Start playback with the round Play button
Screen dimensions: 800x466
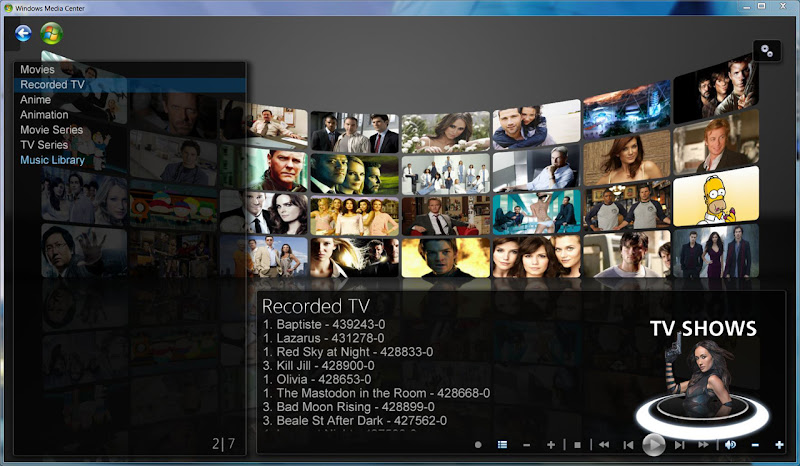[x=654, y=445]
